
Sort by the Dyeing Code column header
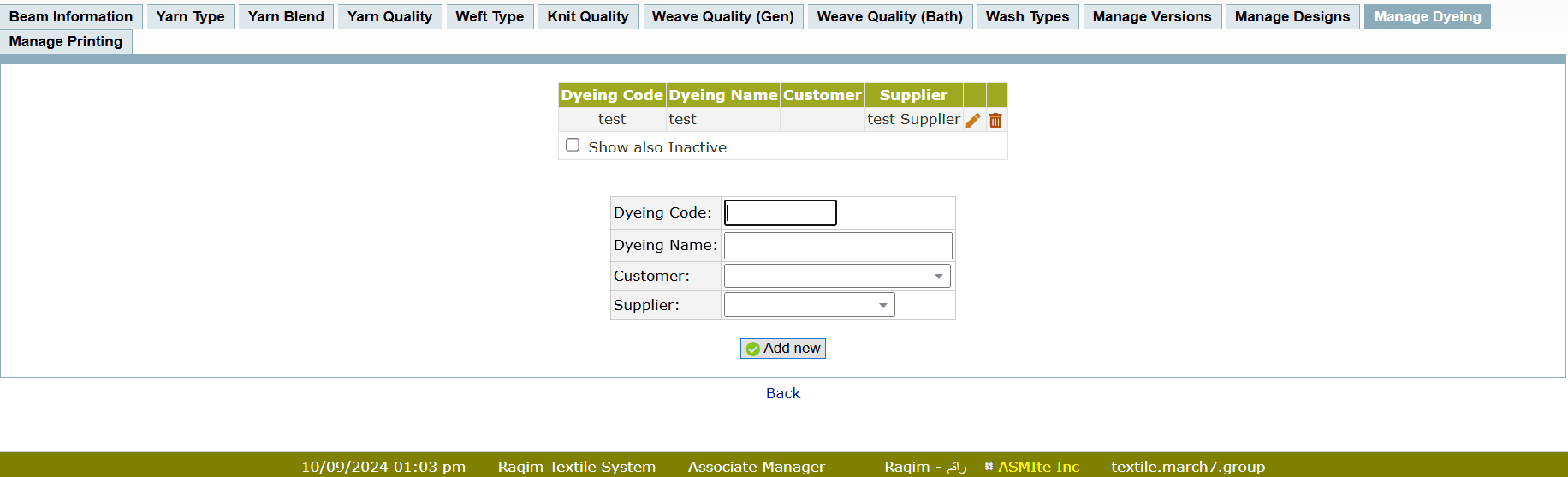point(612,95)
